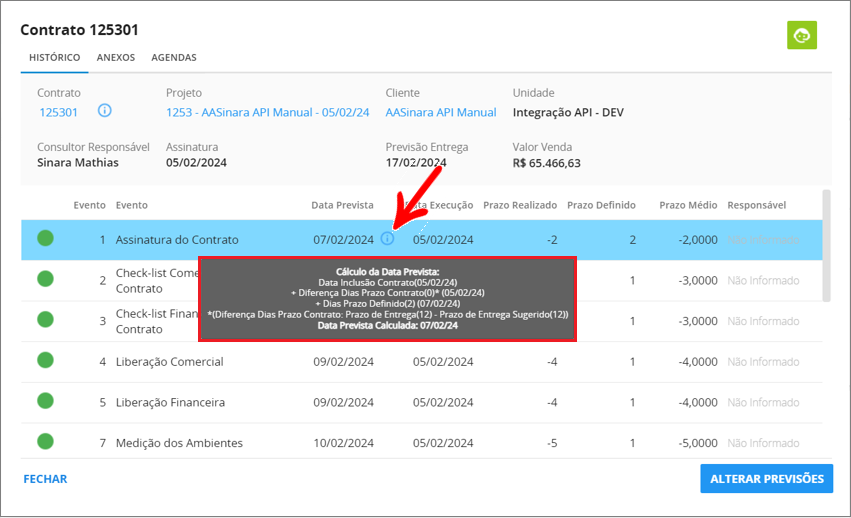Click the Prazo Realizado column header
This screenshot has width=851, height=518.
[520, 205]
